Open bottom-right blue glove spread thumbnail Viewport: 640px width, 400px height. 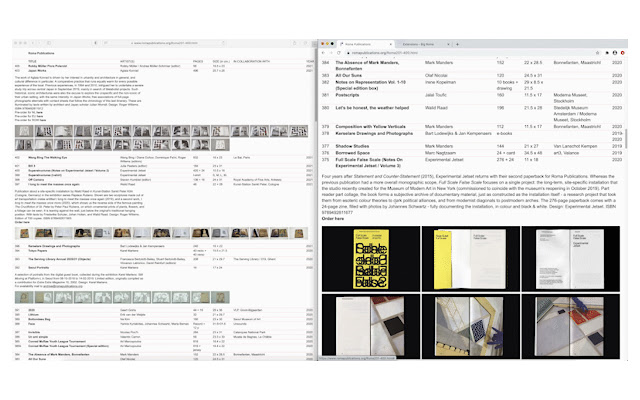click(571, 326)
